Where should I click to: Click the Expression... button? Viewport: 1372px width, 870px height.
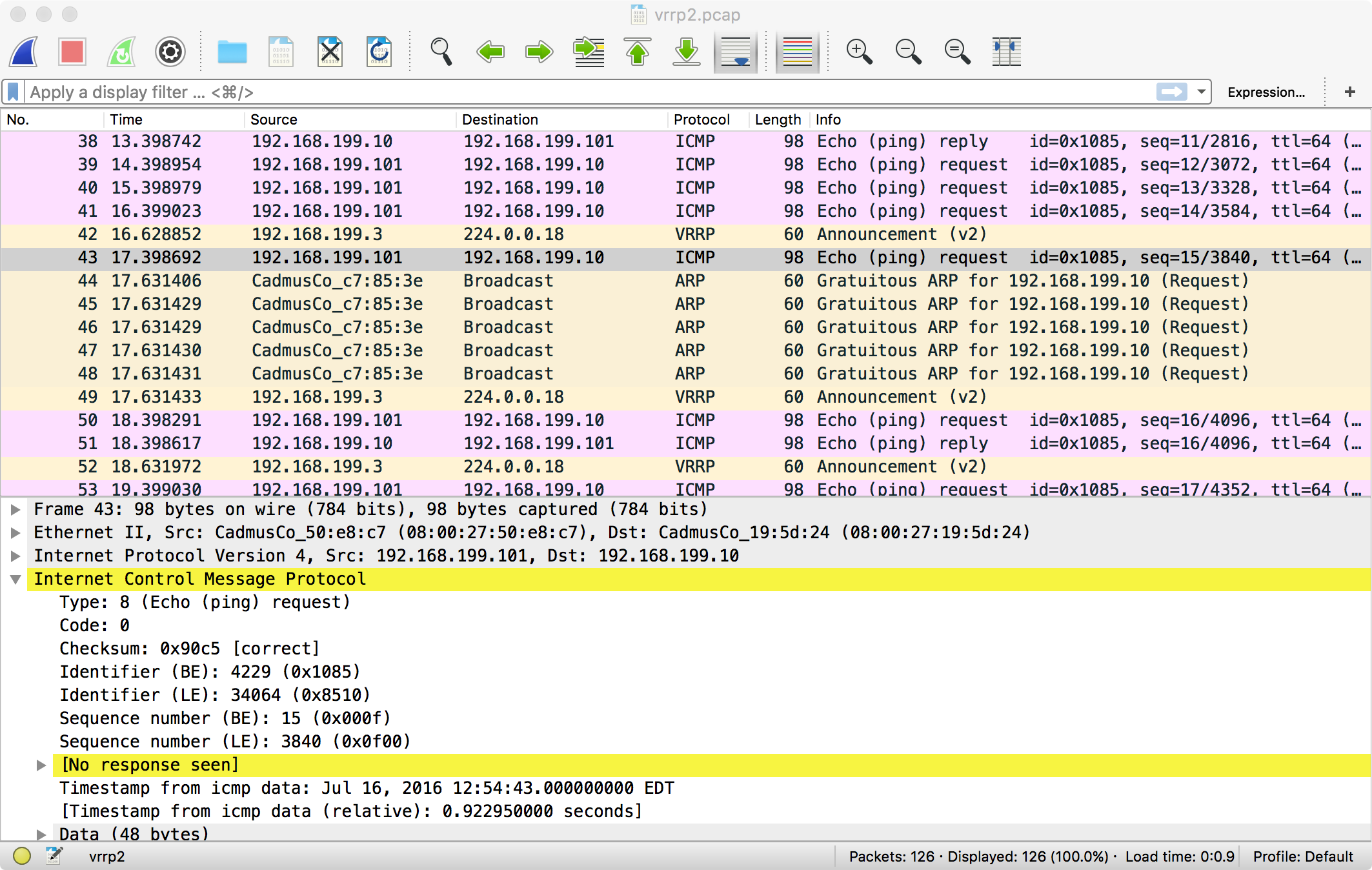point(1266,92)
